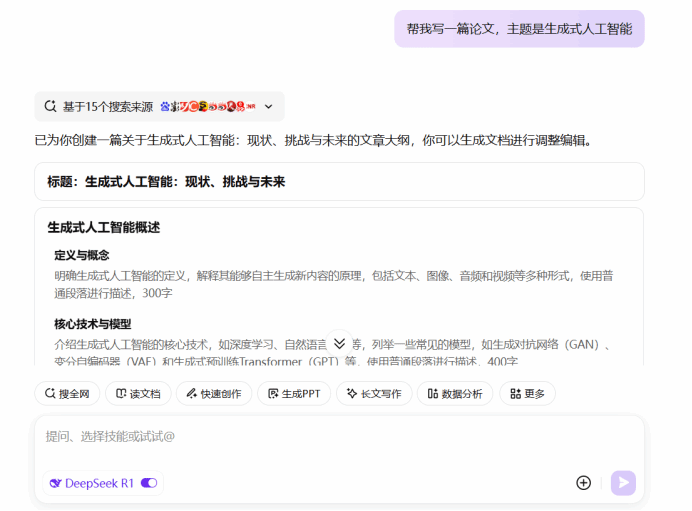
Task: Select the 定义与概念 outline section
Action: (82, 255)
